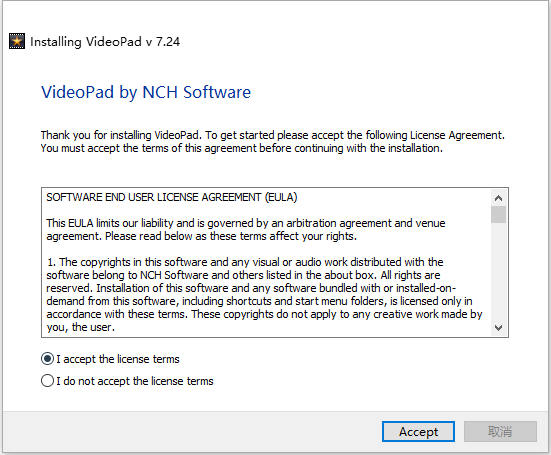
Task: Click the empty scrollbar track below the thumb
Action: tap(498, 271)
